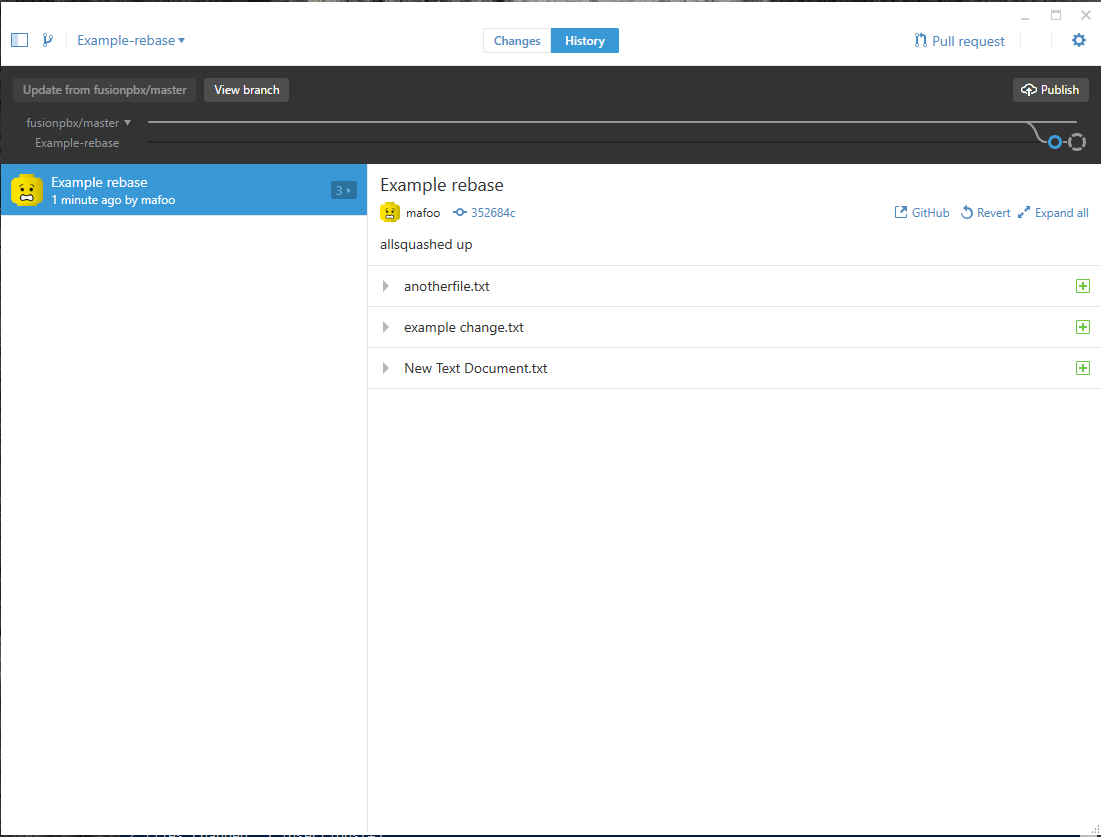Click the green plus icon for example change.txt

(1081, 327)
